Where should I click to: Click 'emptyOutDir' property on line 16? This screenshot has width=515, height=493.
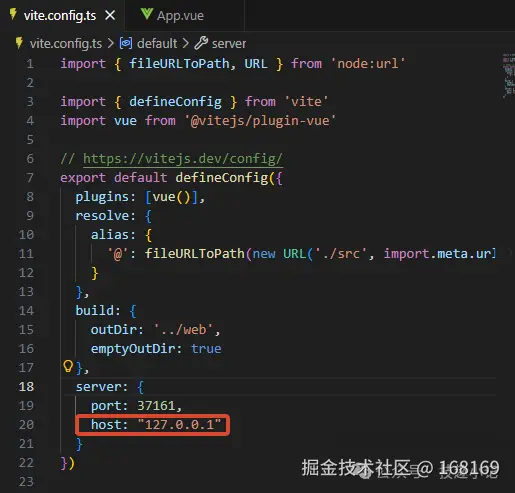132,349
